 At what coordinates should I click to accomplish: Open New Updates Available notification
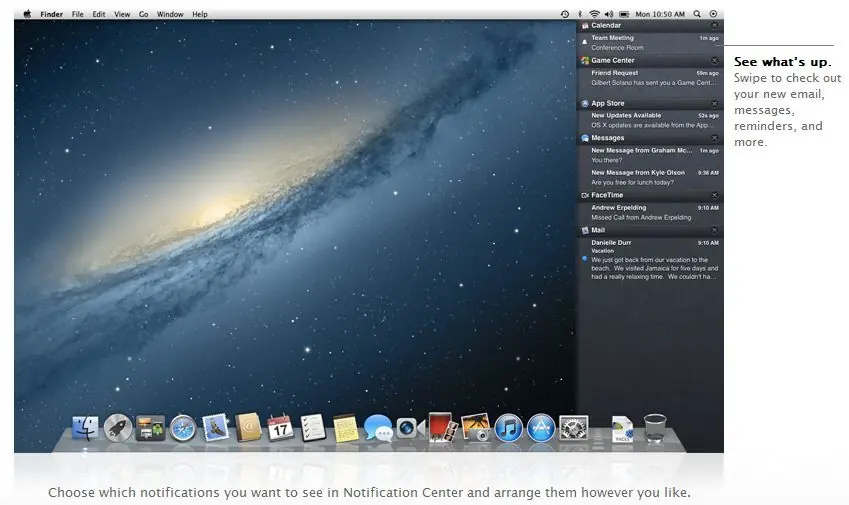pos(650,120)
